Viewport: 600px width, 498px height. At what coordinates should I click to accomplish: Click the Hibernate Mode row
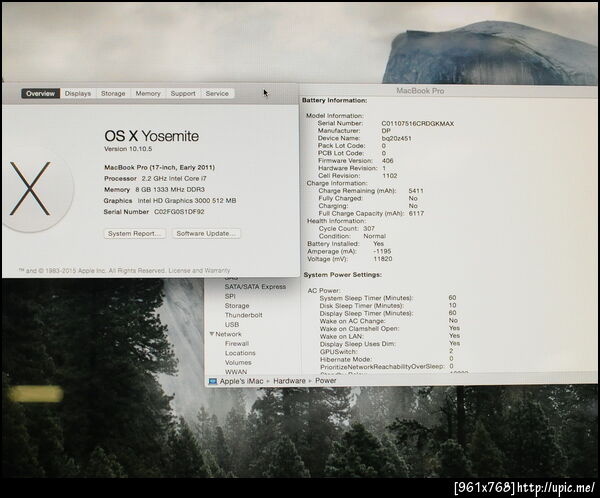pos(387,359)
